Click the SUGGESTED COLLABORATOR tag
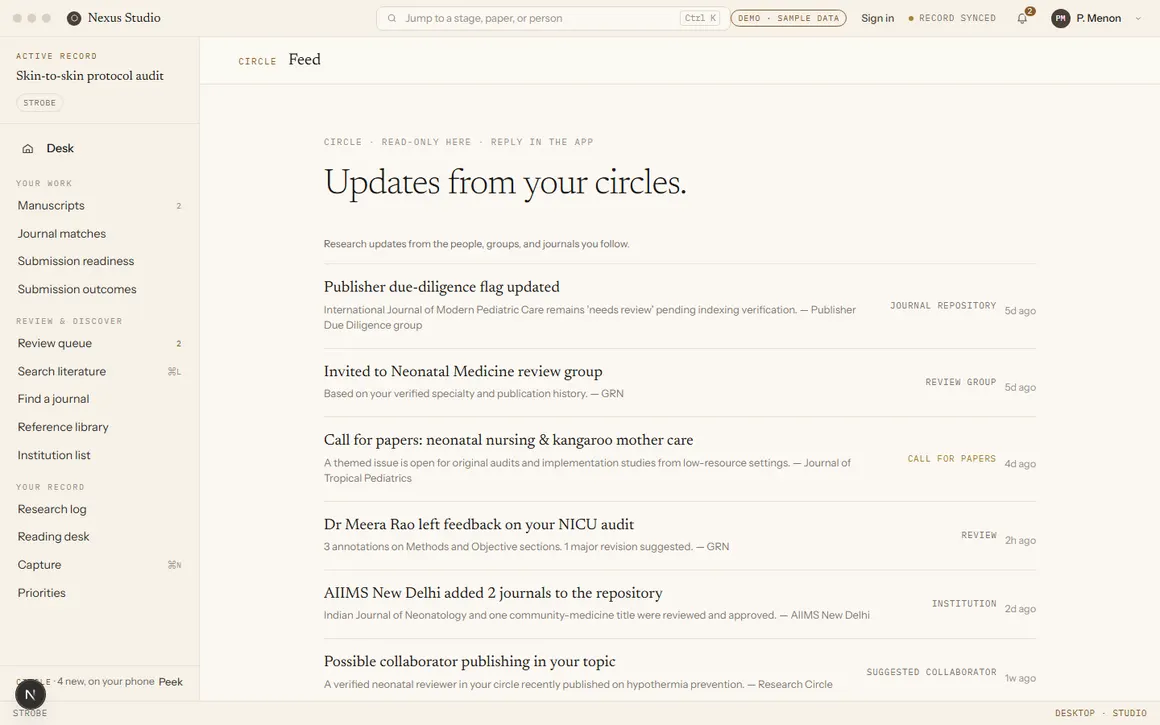 (x=931, y=672)
